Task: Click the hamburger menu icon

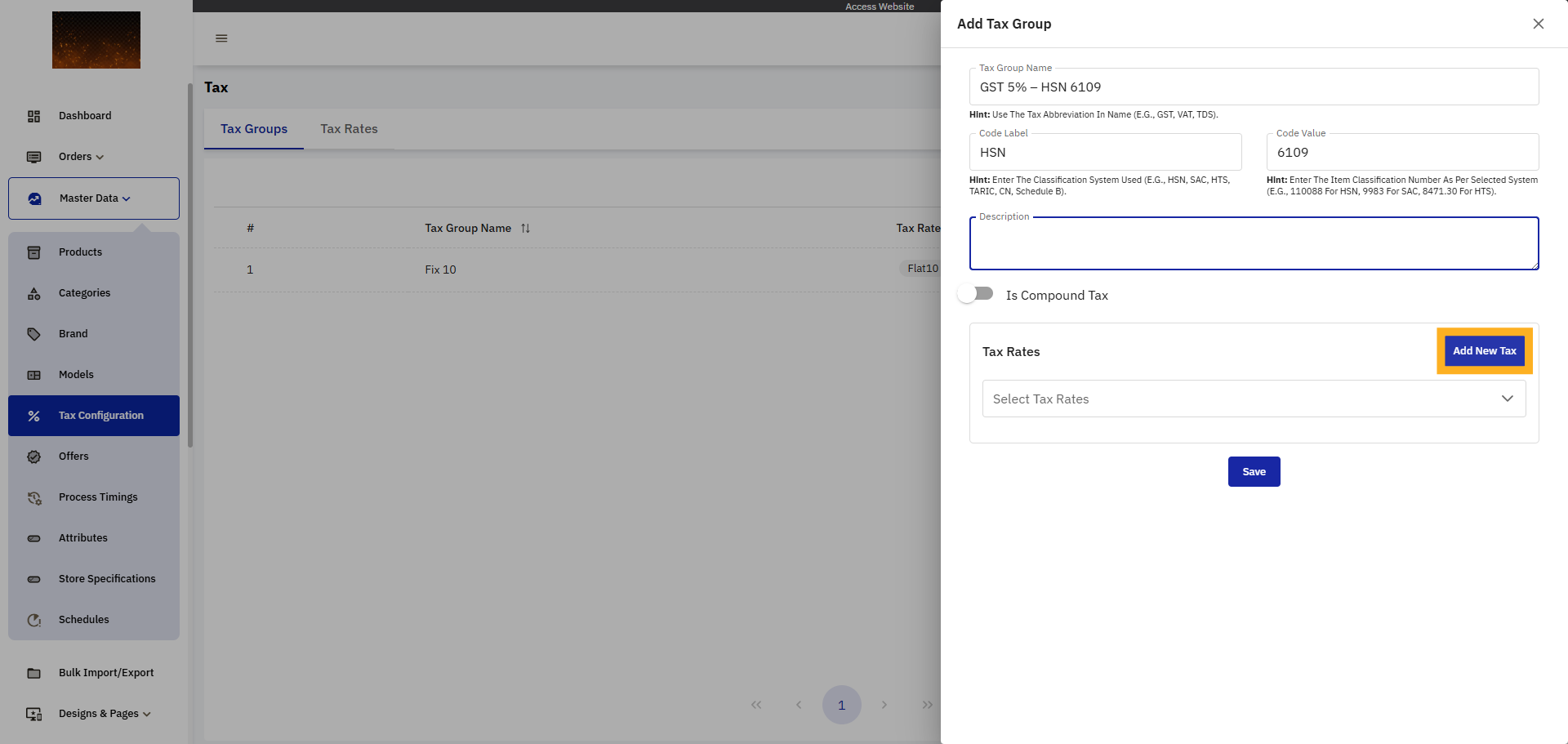Action: click(221, 38)
